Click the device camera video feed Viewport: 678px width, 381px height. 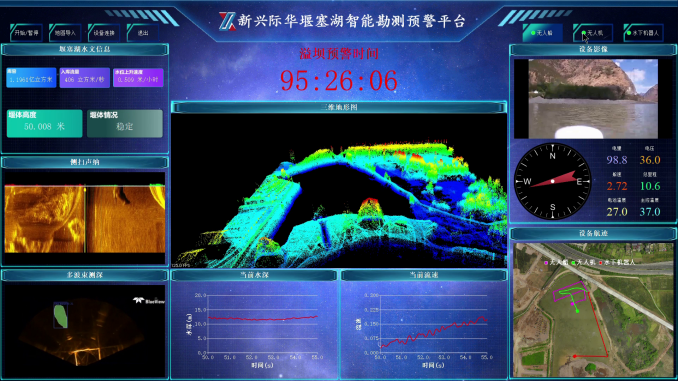coord(593,99)
